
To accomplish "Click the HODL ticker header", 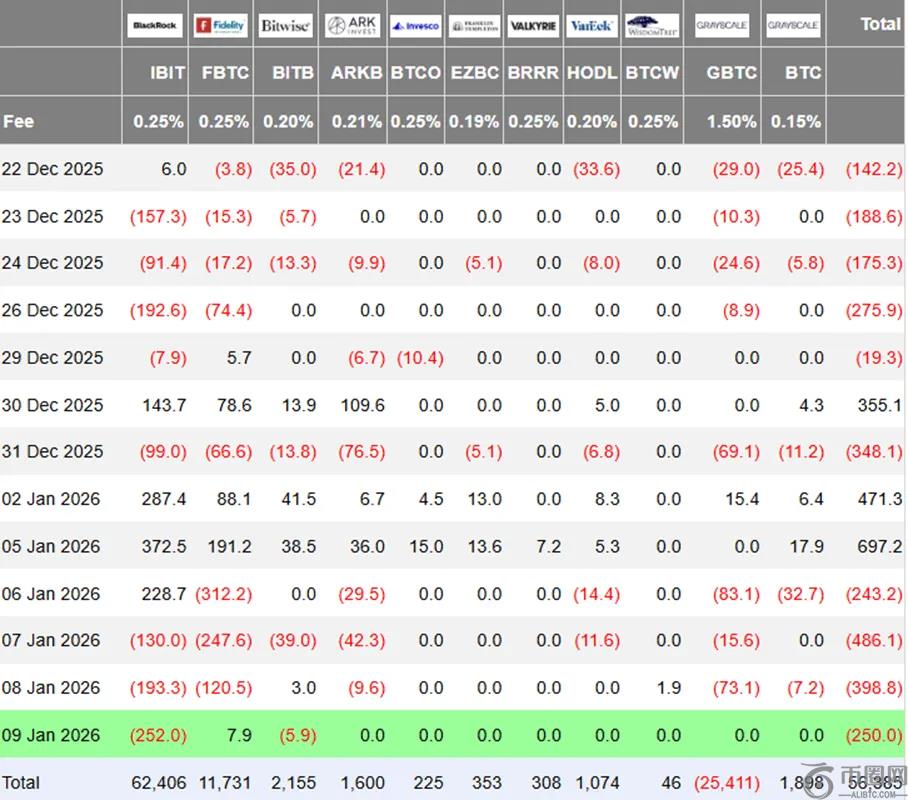I will tap(592, 73).
